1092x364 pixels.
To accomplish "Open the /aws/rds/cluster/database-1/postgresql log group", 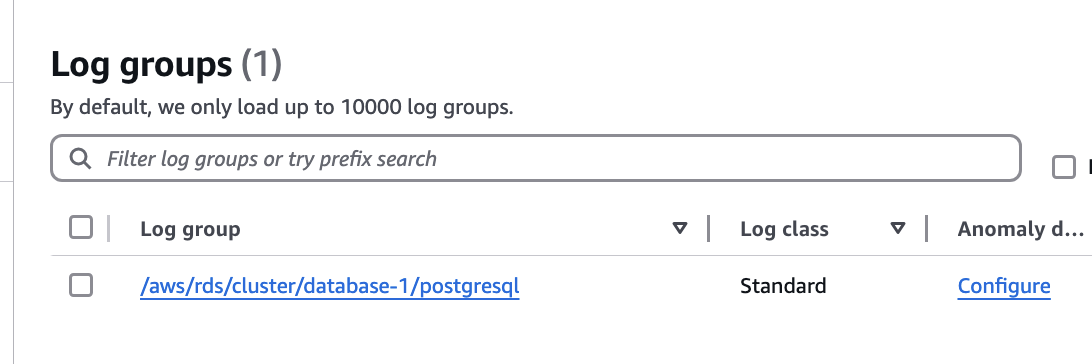I will [x=329, y=286].
